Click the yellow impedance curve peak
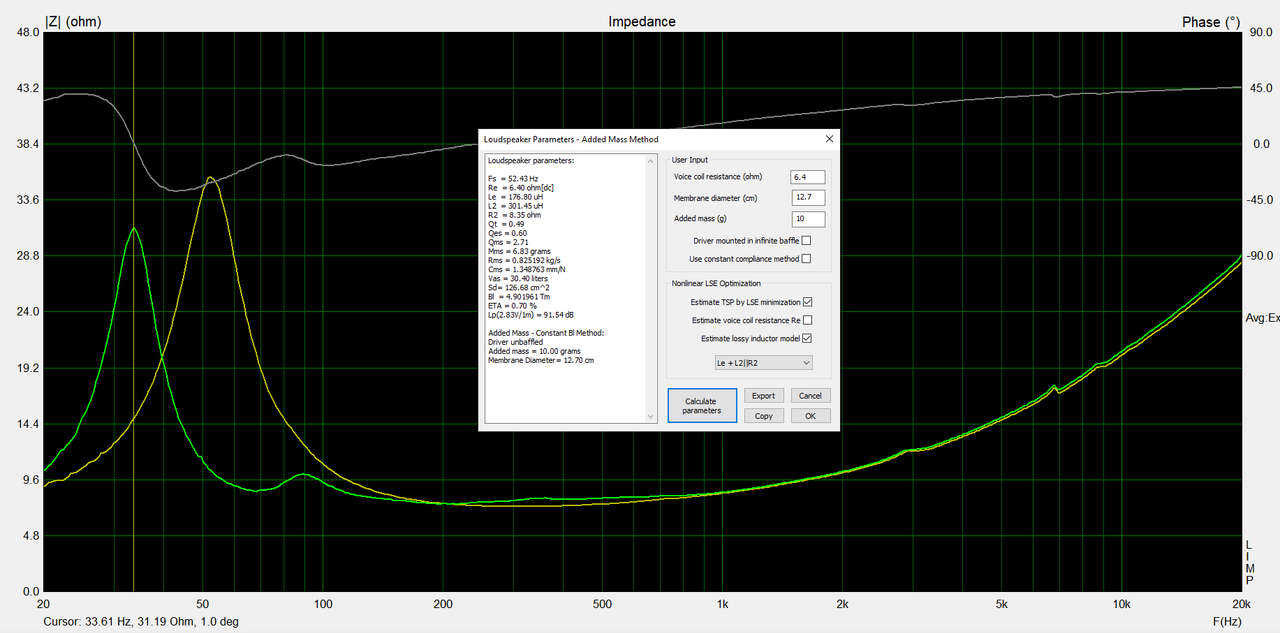1280x633 pixels. point(209,179)
